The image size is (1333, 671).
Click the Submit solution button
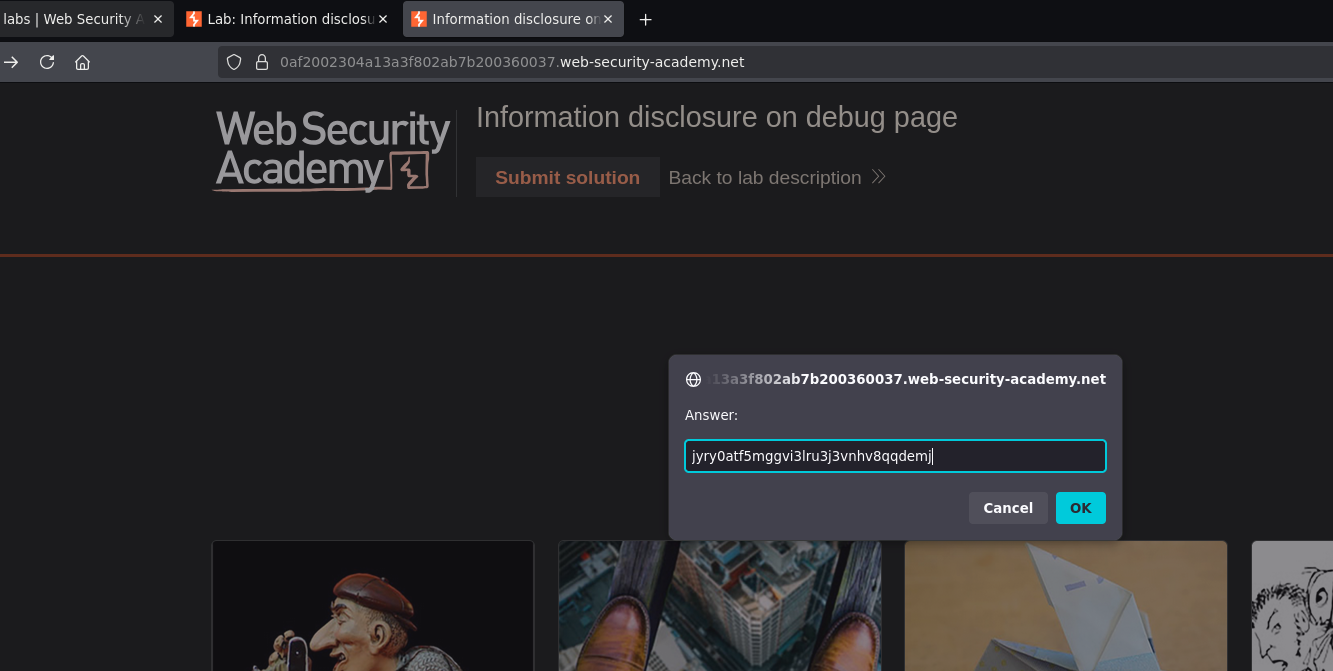(567, 177)
